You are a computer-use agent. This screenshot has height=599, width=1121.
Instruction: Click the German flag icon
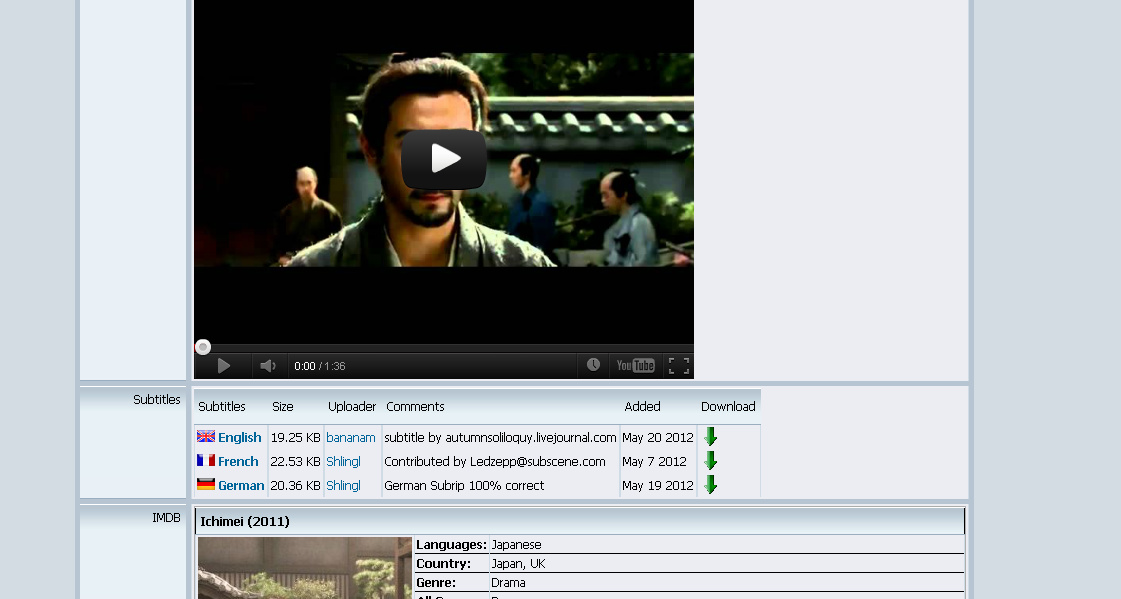point(206,484)
